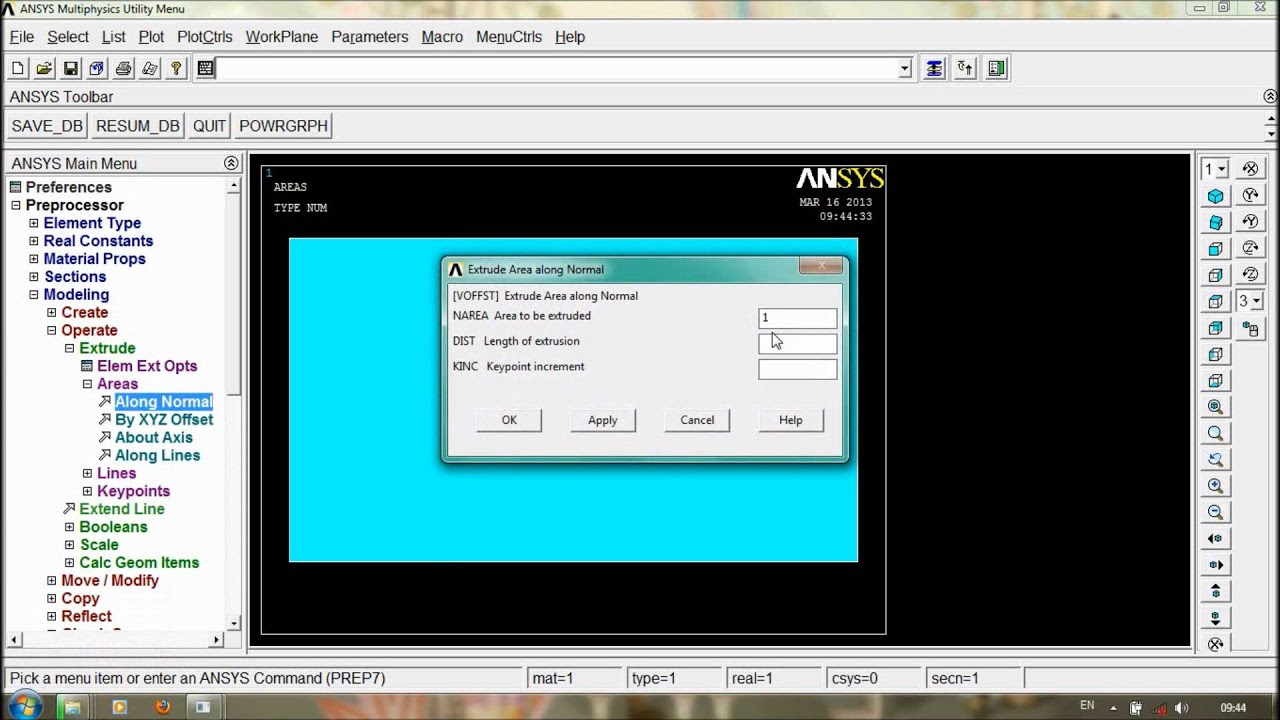Click Apply in Extrude Area dialog

click(x=602, y=420)
